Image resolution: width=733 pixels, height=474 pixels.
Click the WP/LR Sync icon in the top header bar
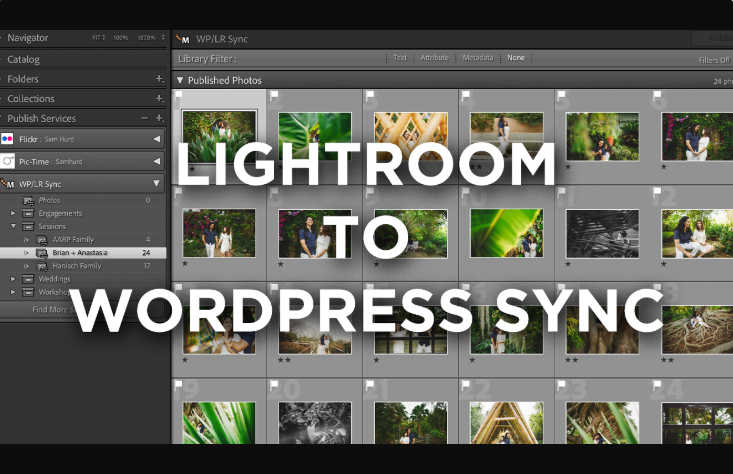point(183,39)
